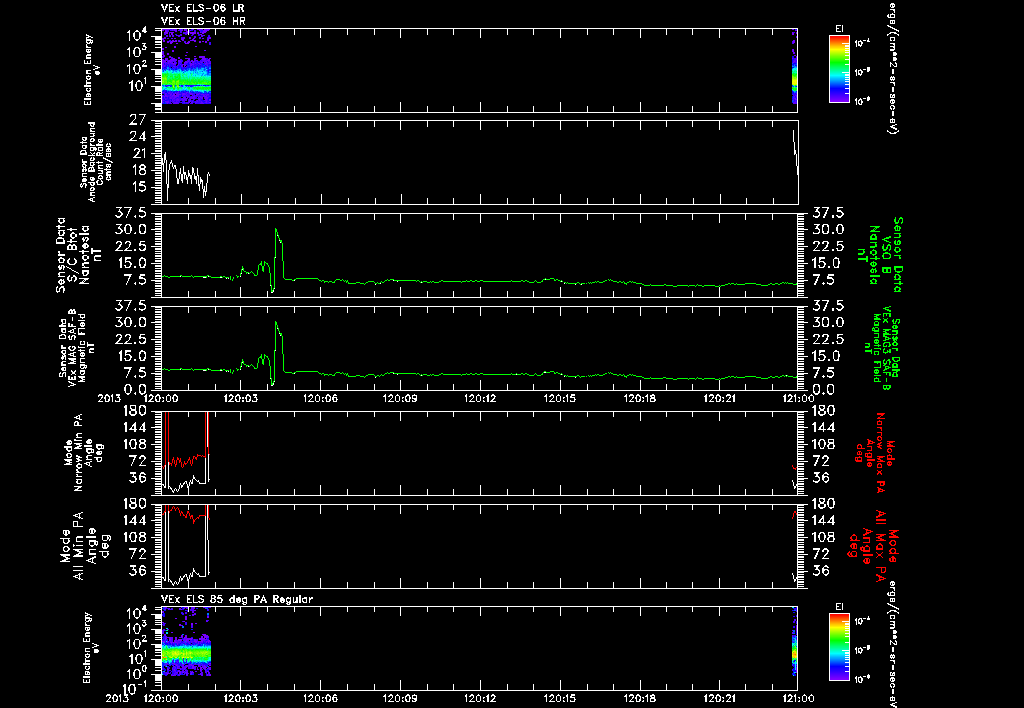Click the red All Max PA trace near 144

click(x=186, y=514)
